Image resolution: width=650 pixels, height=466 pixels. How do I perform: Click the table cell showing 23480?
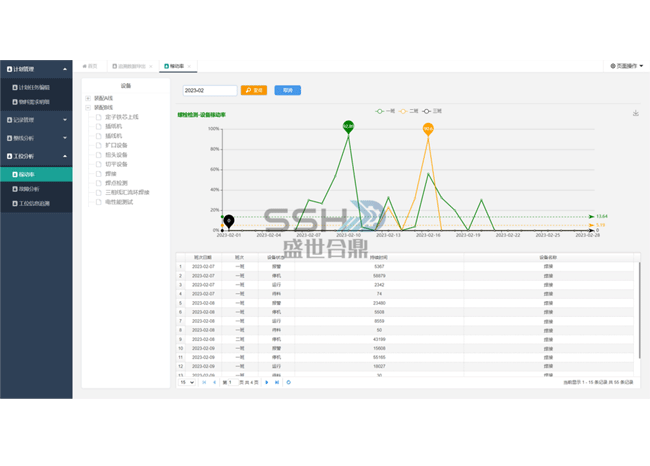tap(379, 303)
